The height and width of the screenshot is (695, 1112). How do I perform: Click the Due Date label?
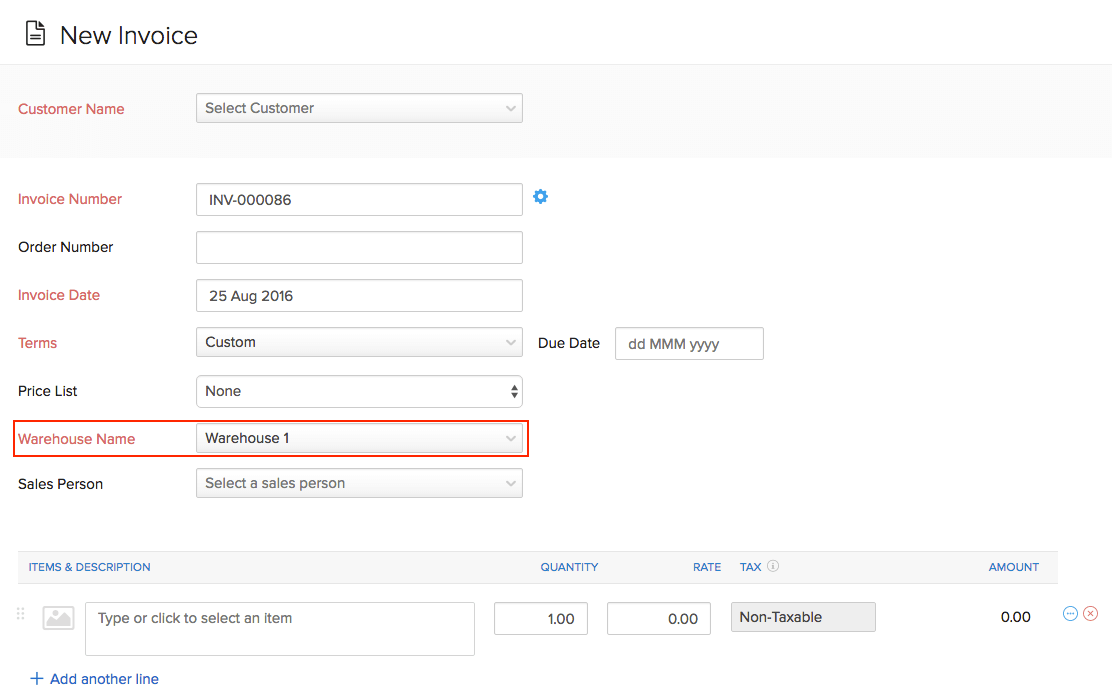[569, 343]
